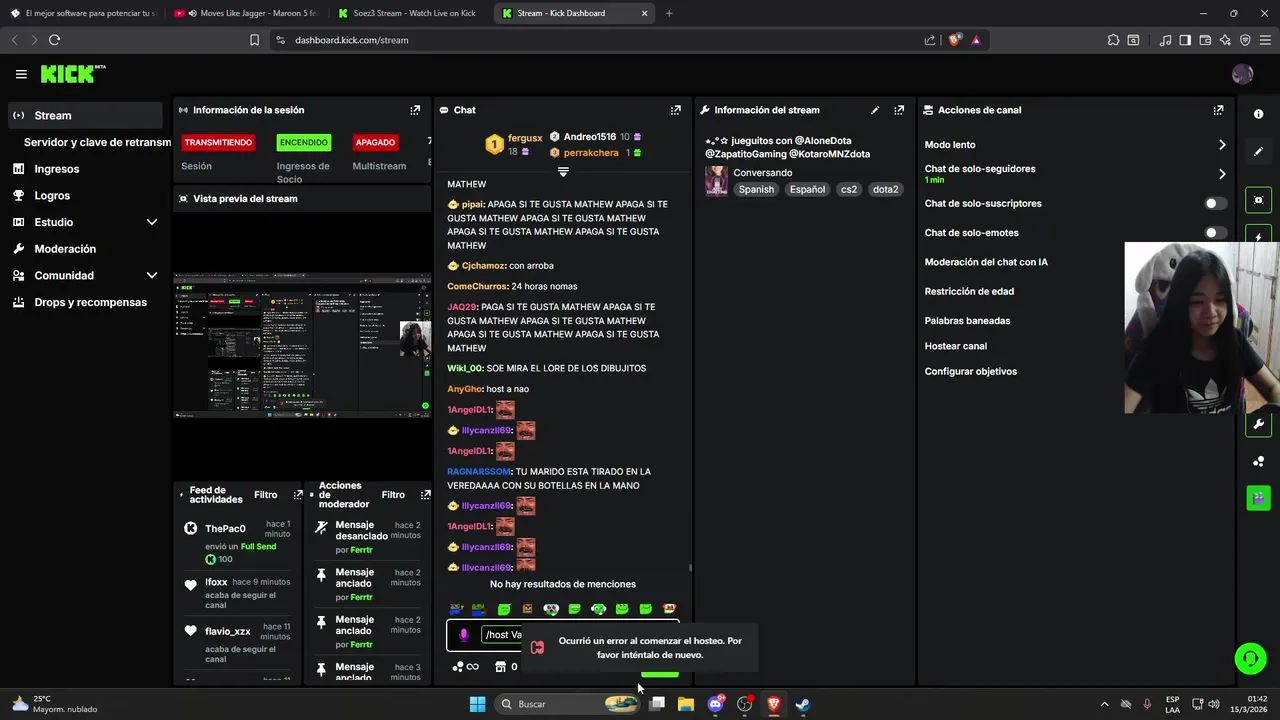Click the wrench icon in the right sidebar
Screen dimensions: 1280x720
tap(1258, 424)
